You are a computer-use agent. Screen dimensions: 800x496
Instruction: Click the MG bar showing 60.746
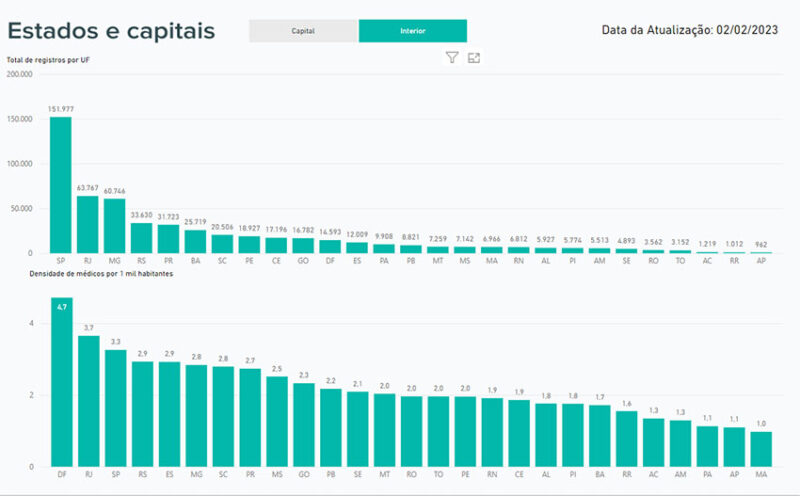[115, 226]
